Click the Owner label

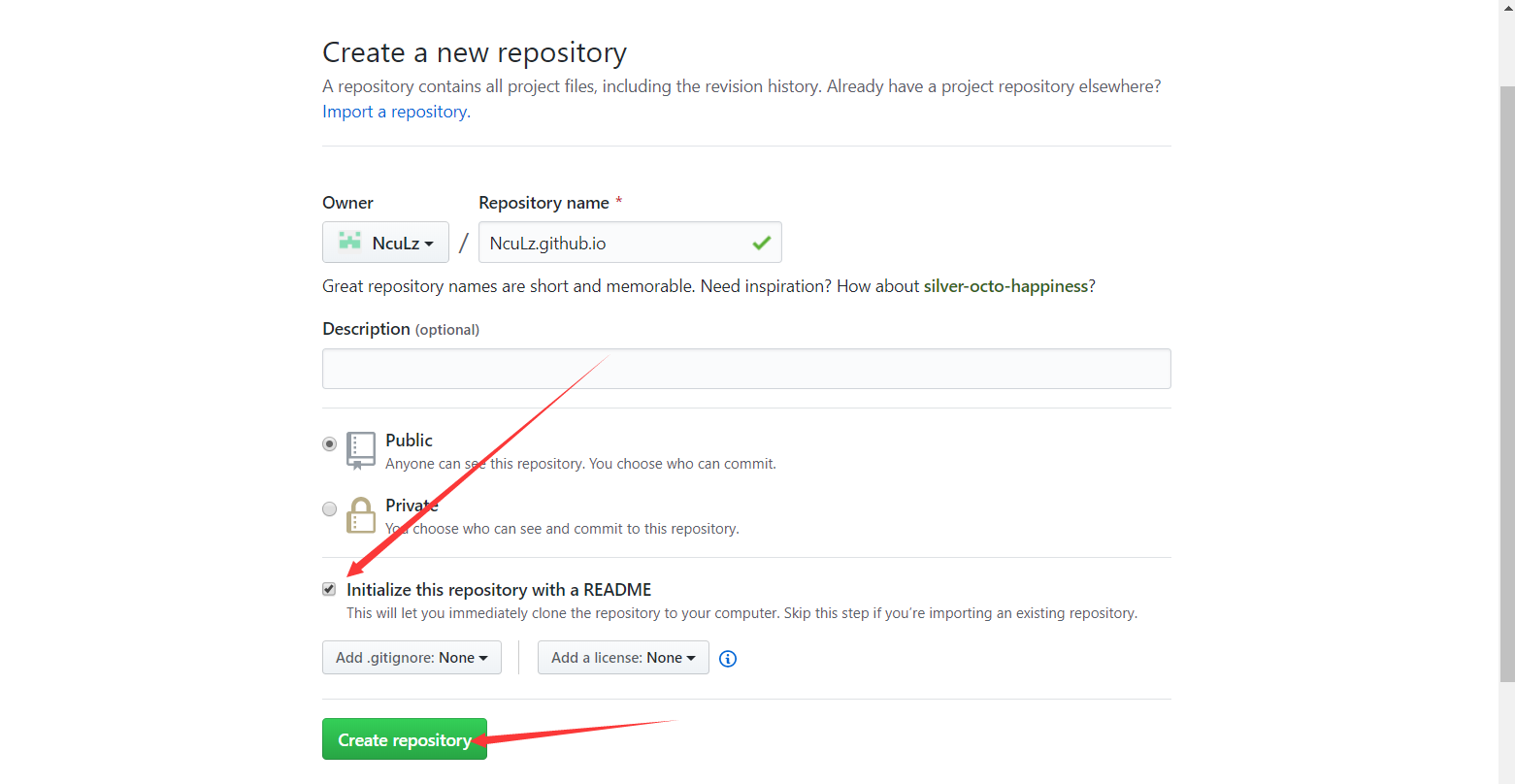[347, 203]
